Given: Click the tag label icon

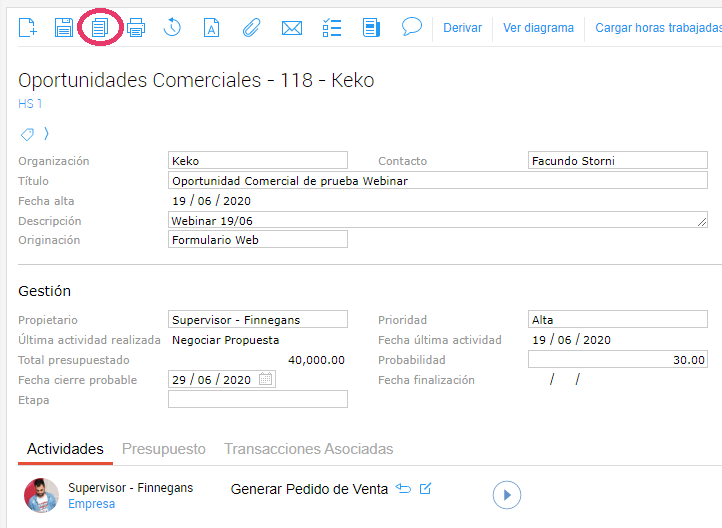Looking at the screenshot, I should pyautogui.click(x=27, y=134).
